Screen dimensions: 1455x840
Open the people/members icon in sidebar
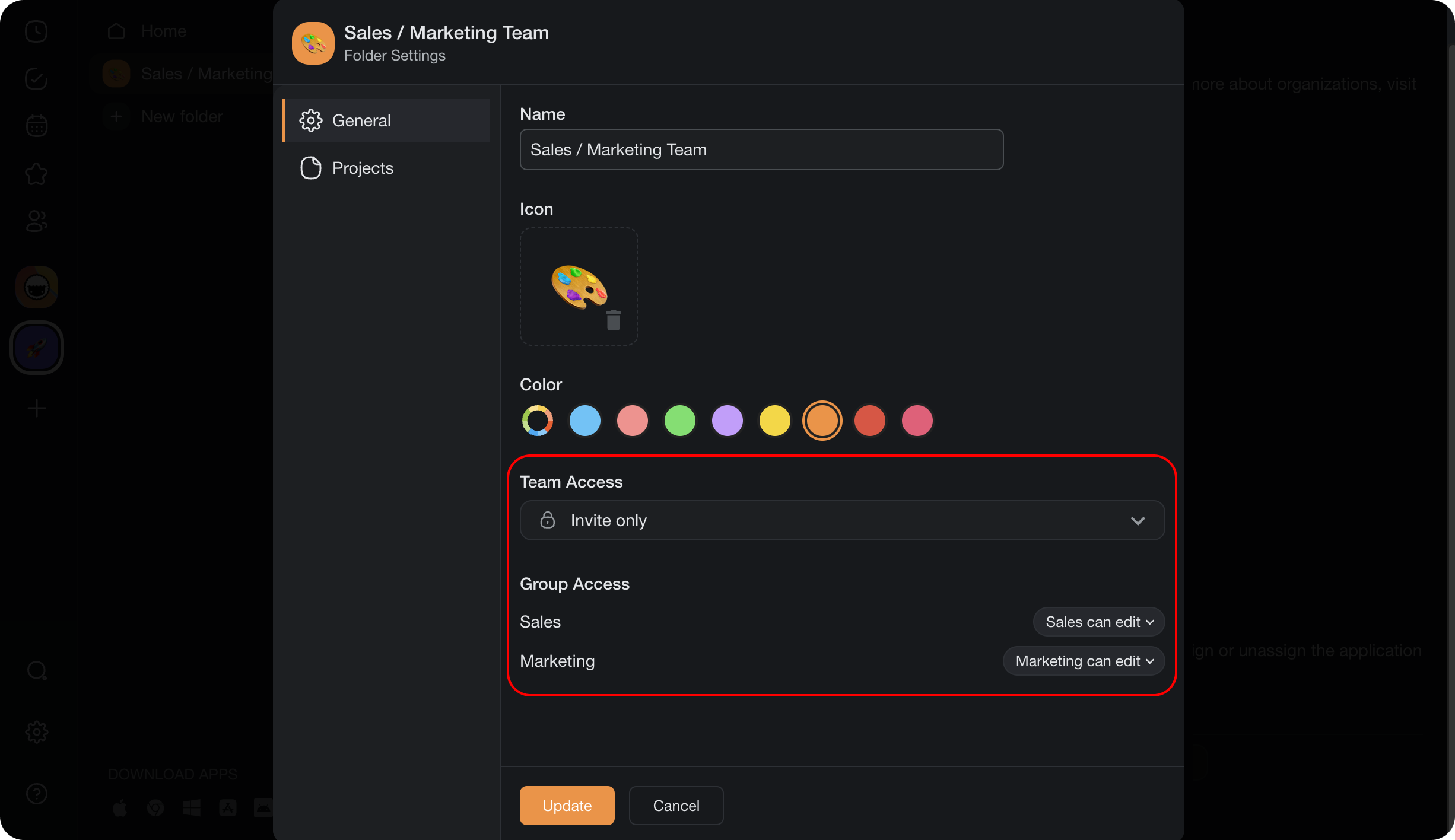[x=36, y=221]
